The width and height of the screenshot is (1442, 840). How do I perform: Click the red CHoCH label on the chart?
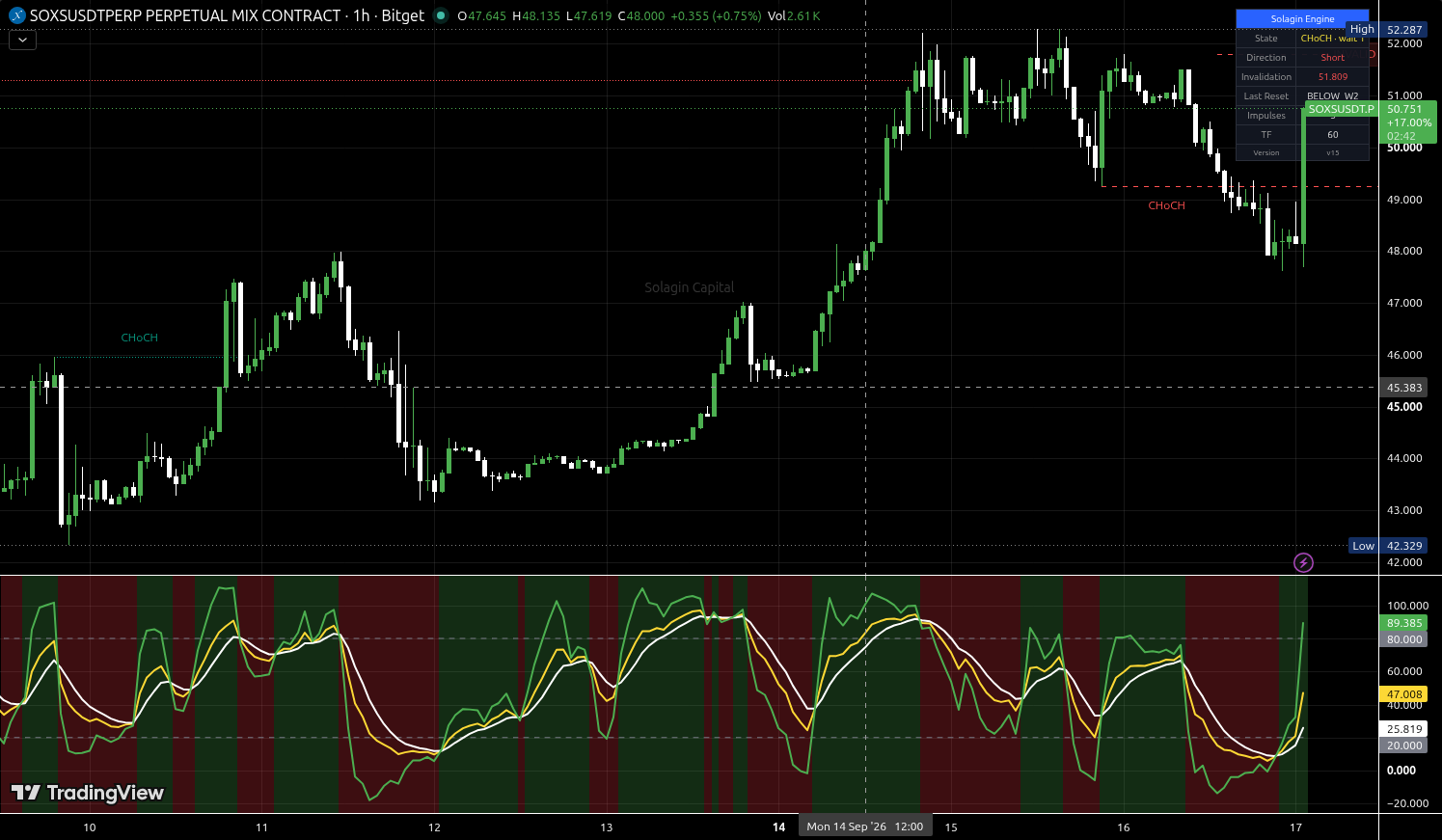click(x=1166, y=205)
